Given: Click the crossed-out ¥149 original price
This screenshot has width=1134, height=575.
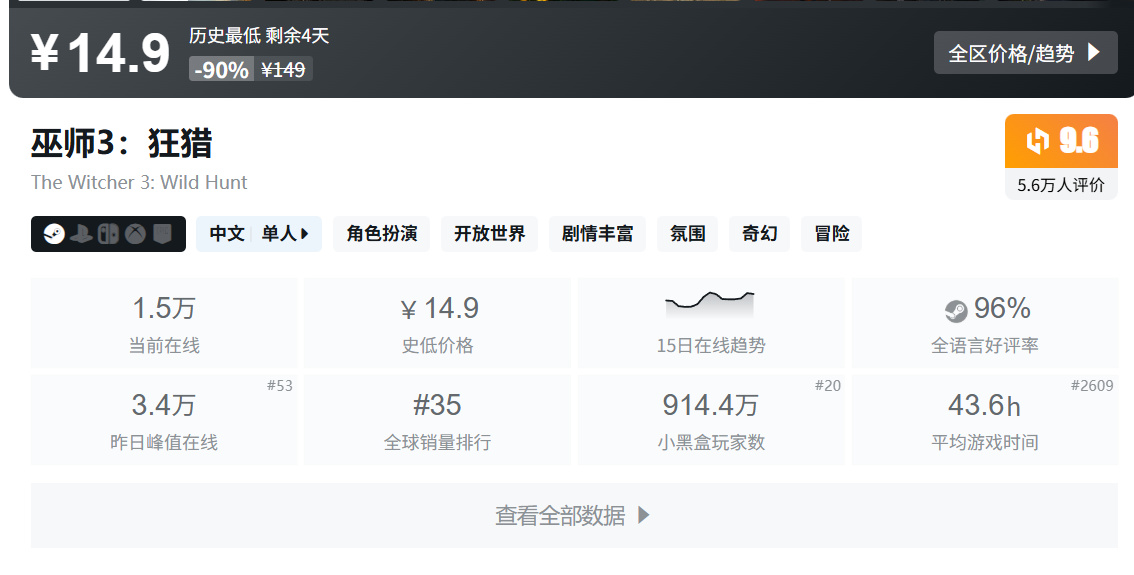Looking at the screenshot, I should pyautogui.click(x=283, y=69).
